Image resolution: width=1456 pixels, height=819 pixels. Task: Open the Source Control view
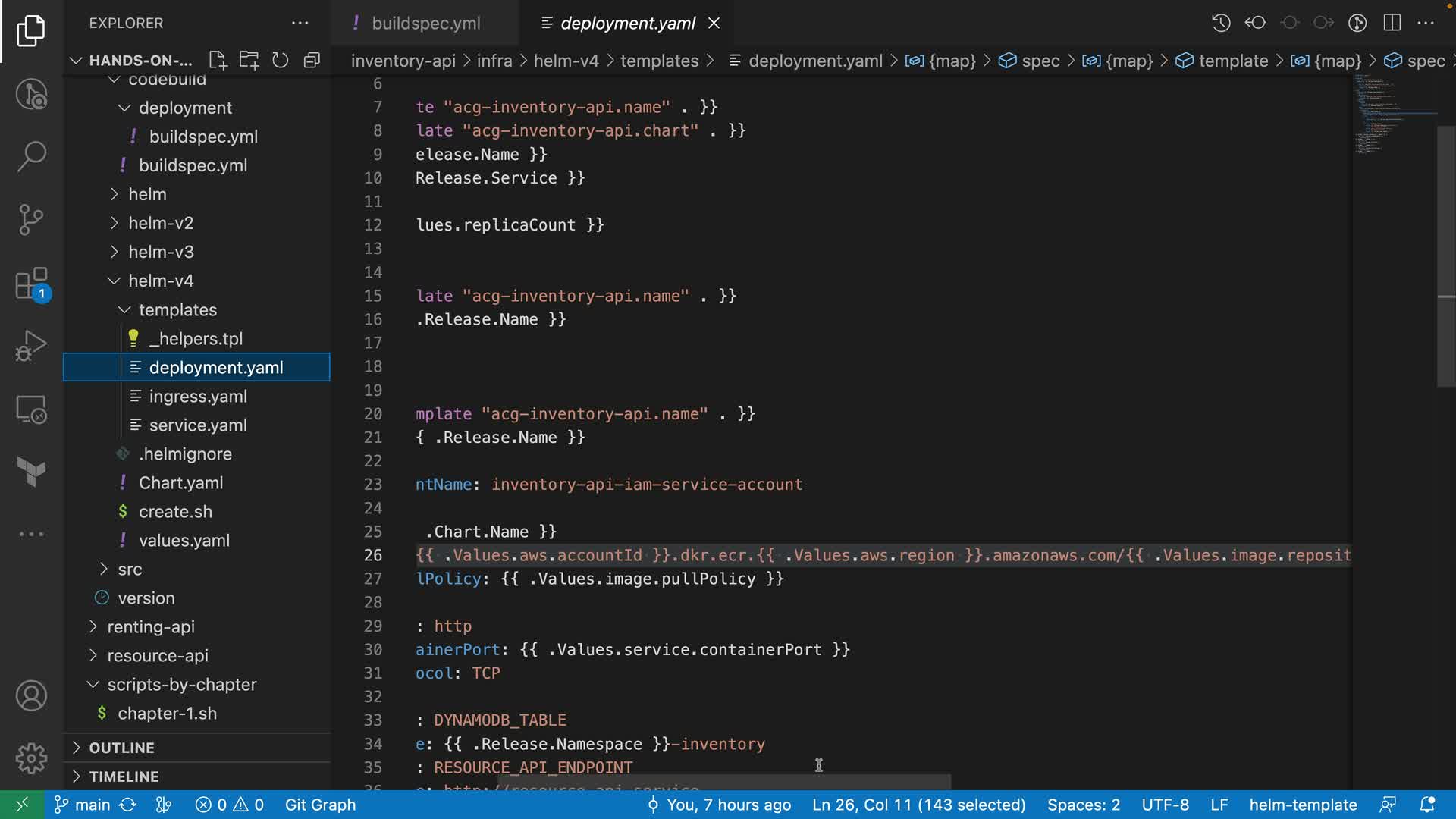tap(31, 220)
